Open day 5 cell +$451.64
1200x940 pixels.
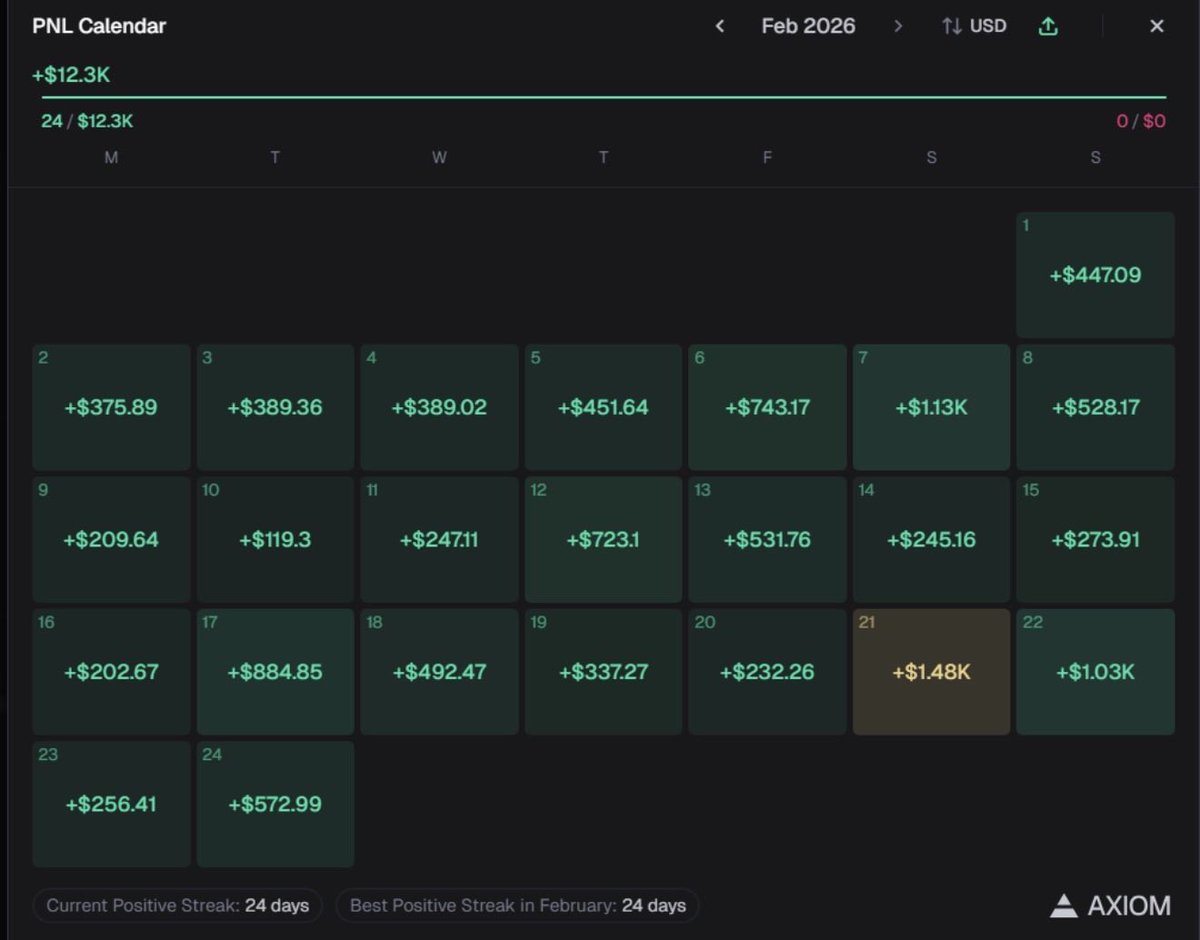coord(603,407)
